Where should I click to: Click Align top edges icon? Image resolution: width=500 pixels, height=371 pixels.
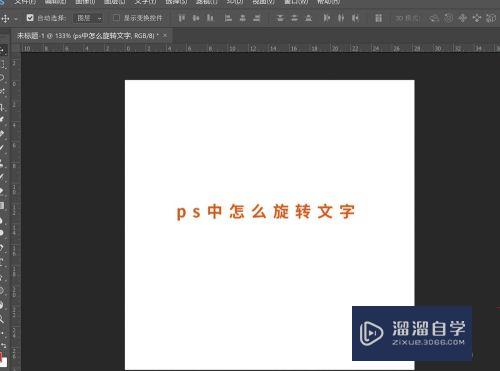tap(181, 18)
